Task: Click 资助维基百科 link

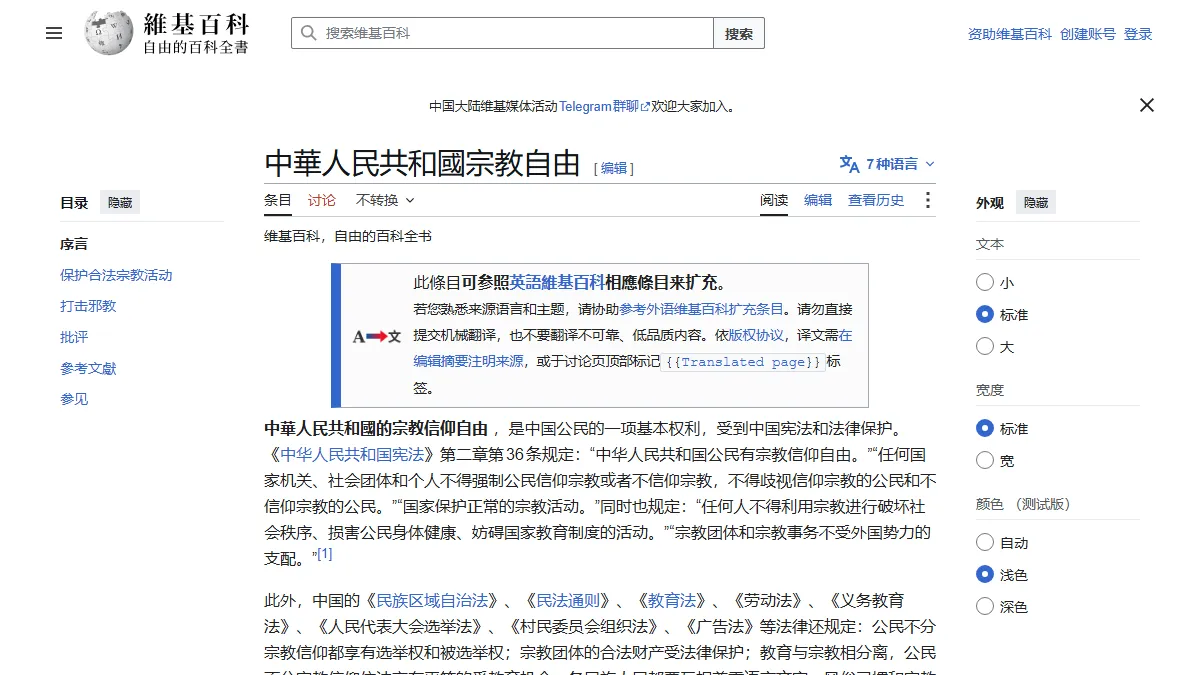Action: click(1010, 34)
